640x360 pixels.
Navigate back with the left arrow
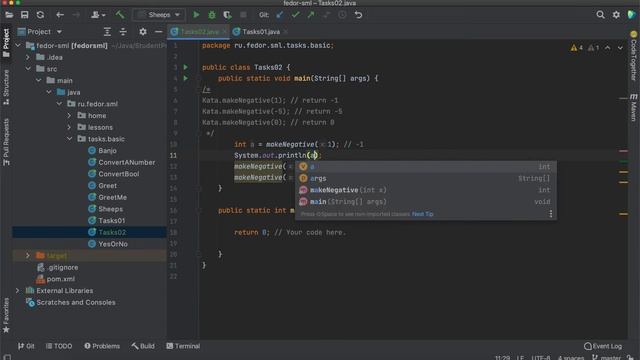tap(60, 15)
